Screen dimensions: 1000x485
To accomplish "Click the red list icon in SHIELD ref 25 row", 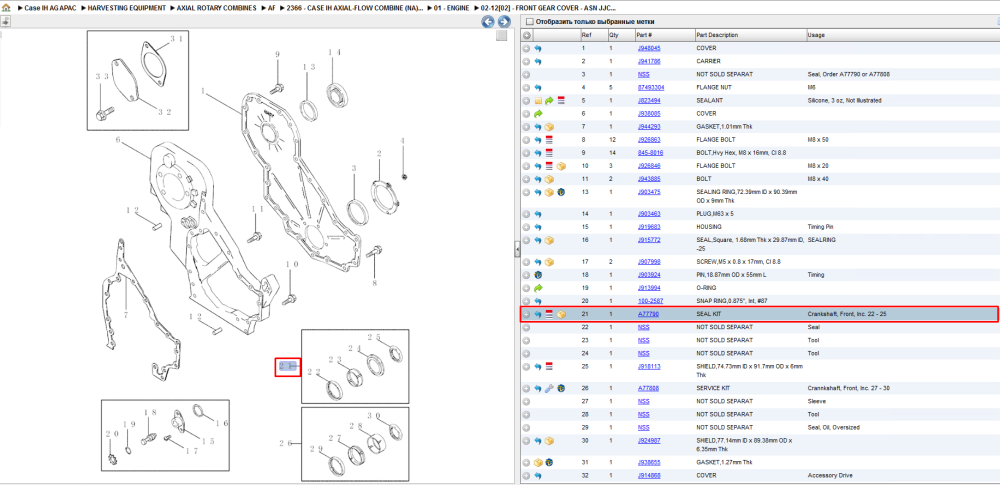I will point(549,366).
